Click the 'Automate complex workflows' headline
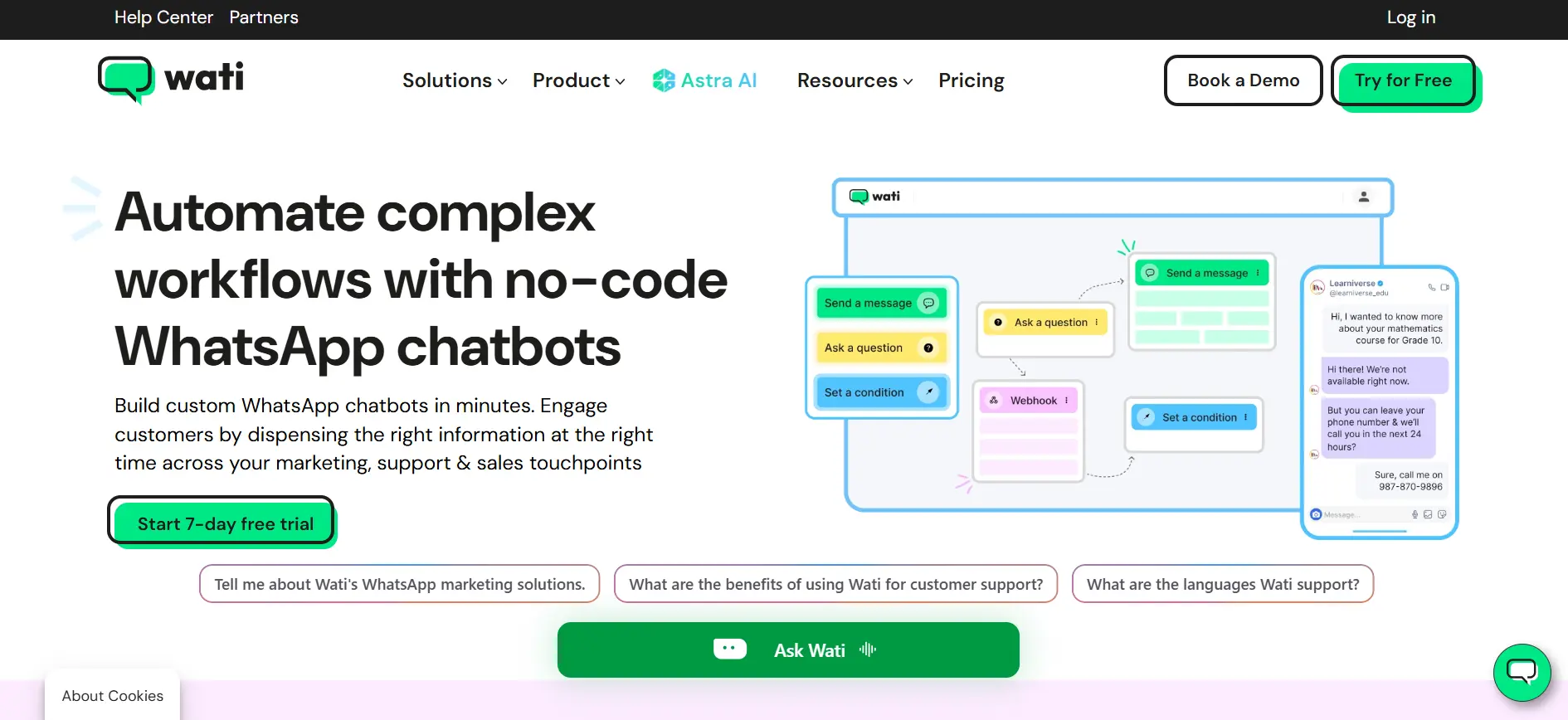Image resolution: width=1568 pixels, height=720 pixels. [421, 279]
